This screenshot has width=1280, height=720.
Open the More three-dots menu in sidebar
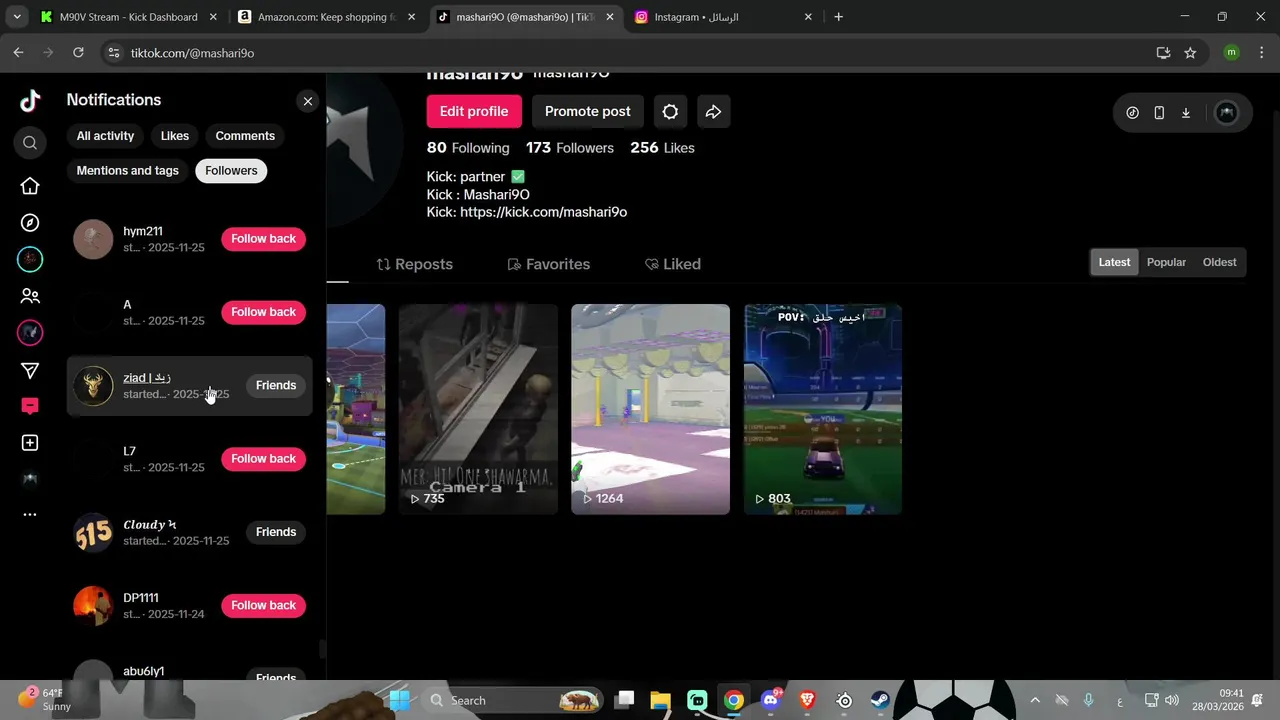tap(30, 514)
